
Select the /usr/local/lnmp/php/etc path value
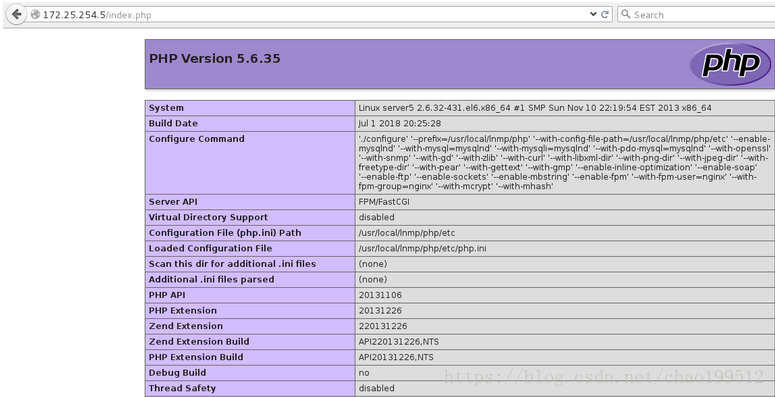tap(406, 233)
